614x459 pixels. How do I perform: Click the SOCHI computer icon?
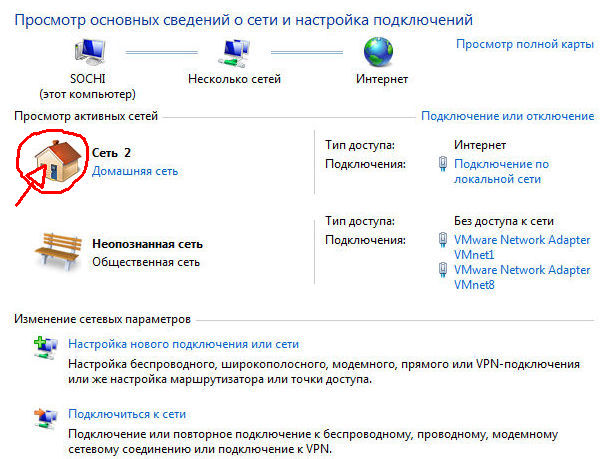tap(90, 52)
